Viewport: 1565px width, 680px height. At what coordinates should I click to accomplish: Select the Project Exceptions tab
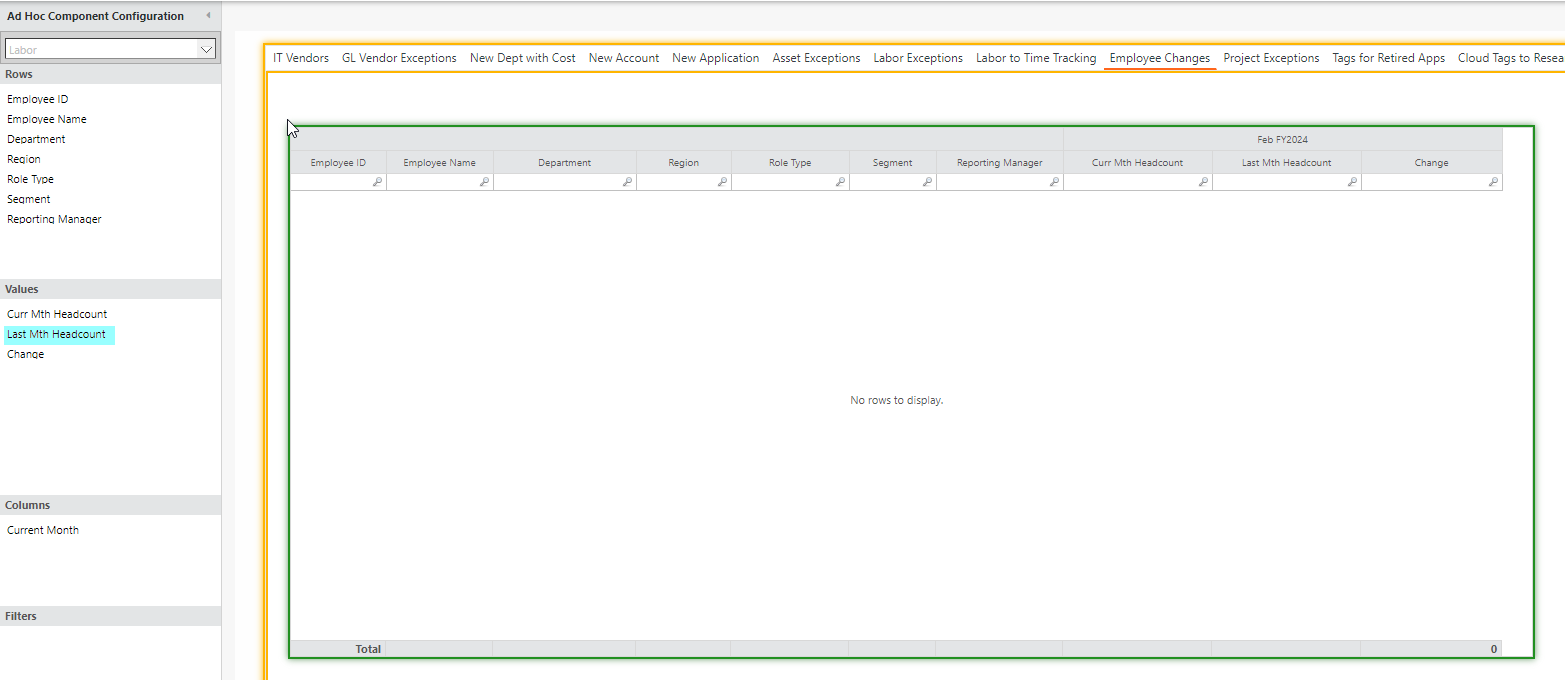(x=1271, y=58)
